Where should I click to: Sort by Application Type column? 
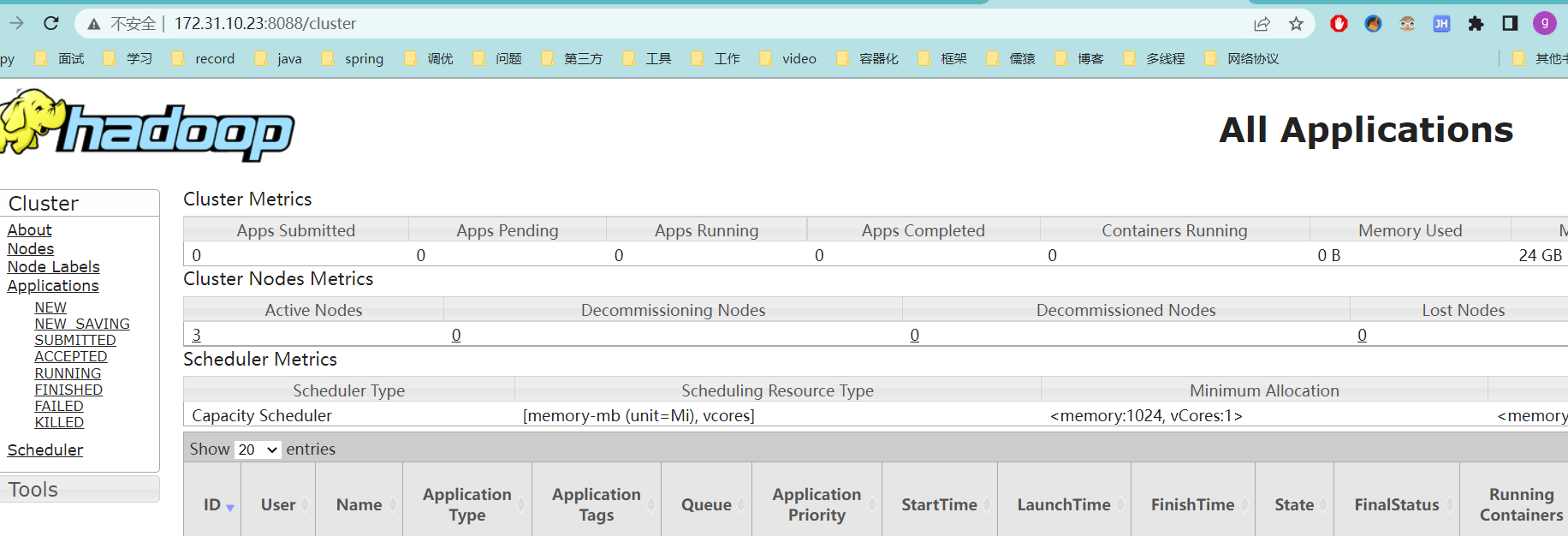(x=467, y=505)
